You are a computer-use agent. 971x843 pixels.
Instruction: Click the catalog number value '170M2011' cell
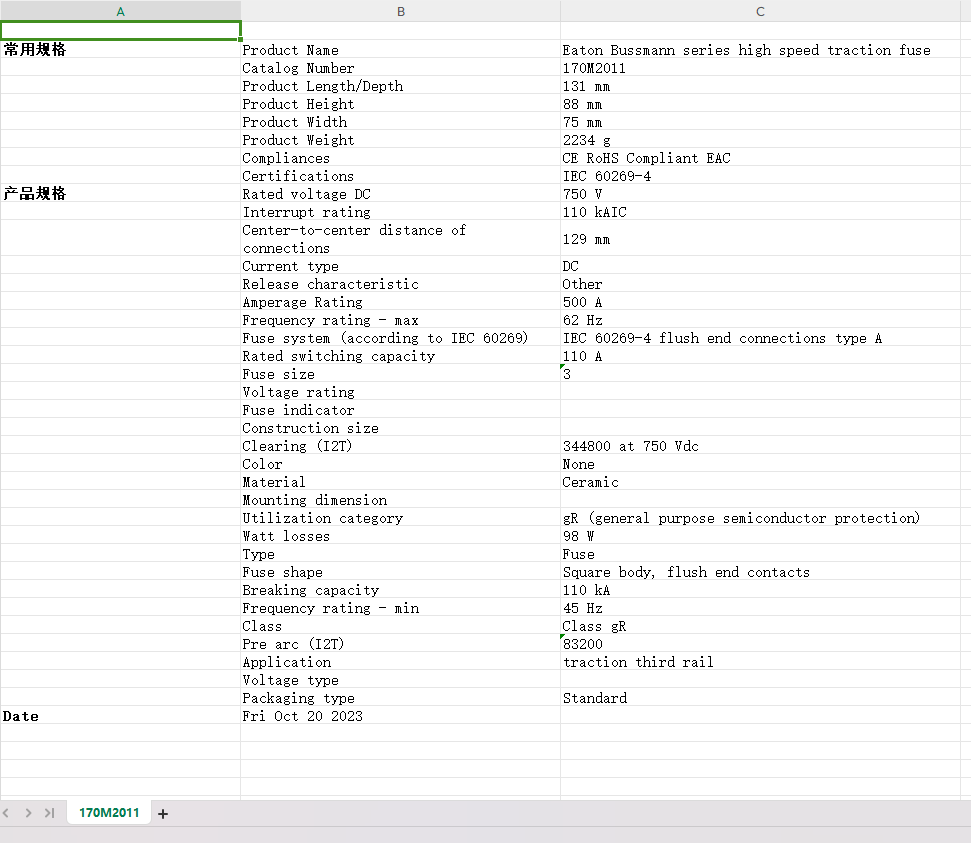(760, 68)
